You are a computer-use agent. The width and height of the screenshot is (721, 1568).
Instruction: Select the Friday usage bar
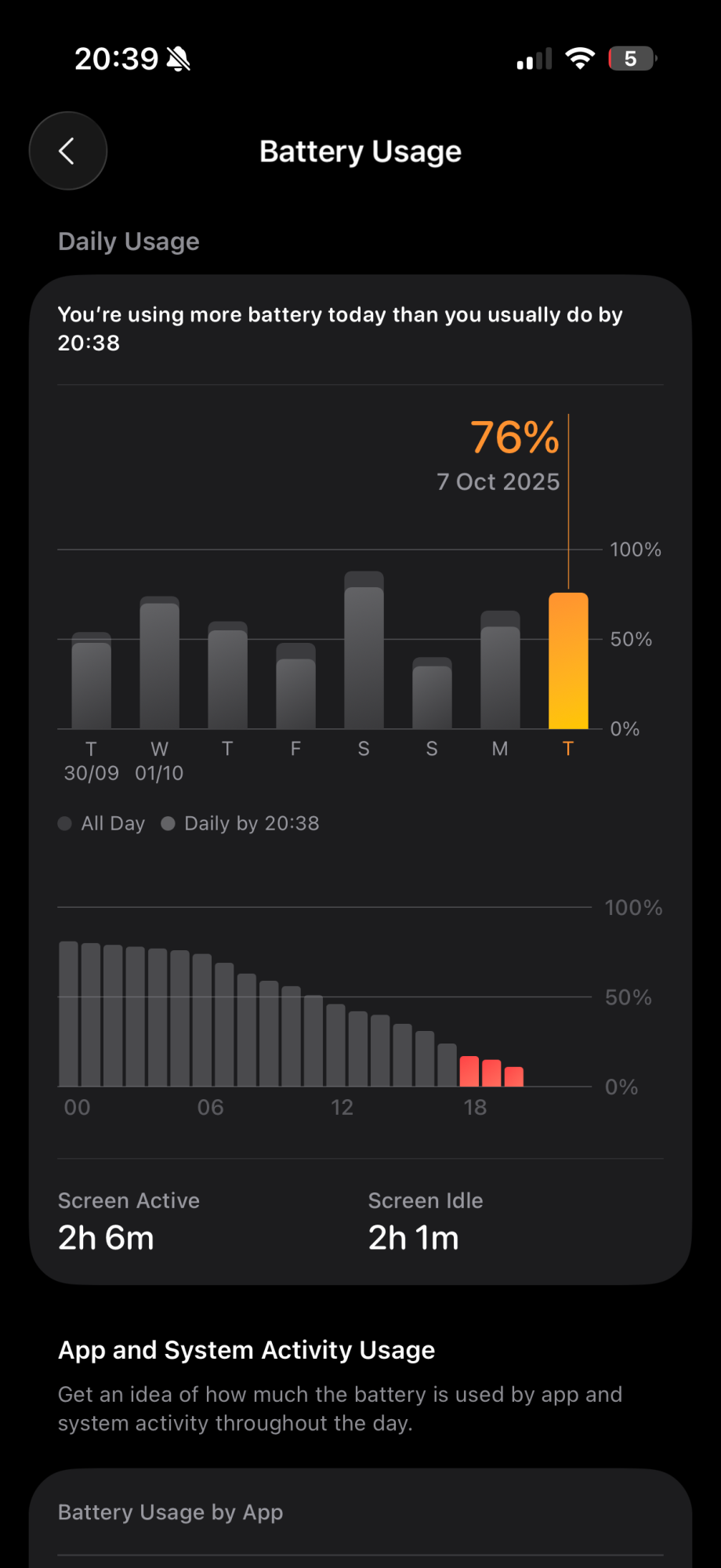(x=295, y=688)
